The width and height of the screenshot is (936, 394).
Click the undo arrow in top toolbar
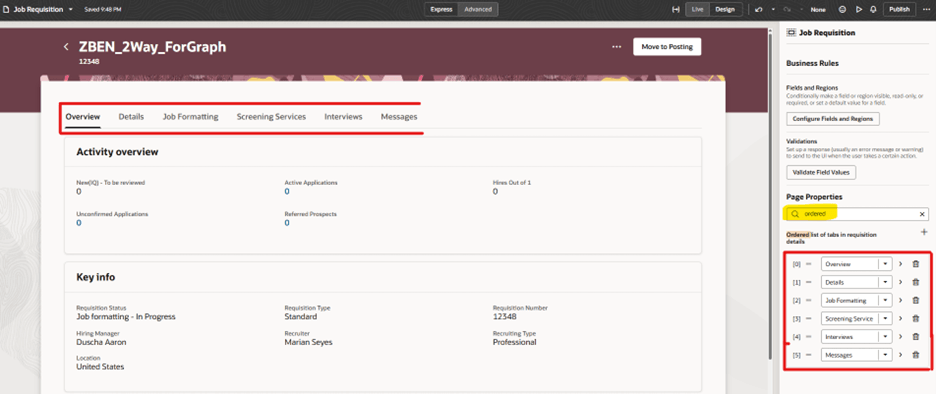(x=759, y=10)
